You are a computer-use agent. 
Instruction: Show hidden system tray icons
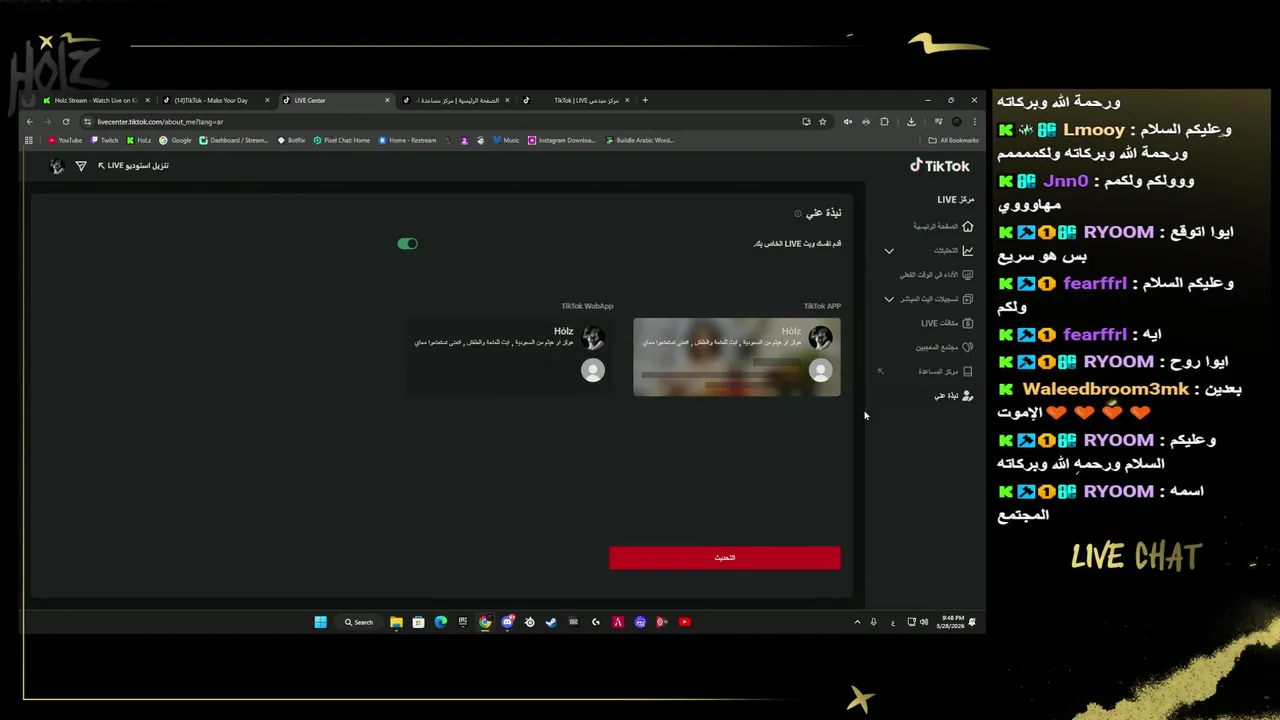(x=857, y=622)
